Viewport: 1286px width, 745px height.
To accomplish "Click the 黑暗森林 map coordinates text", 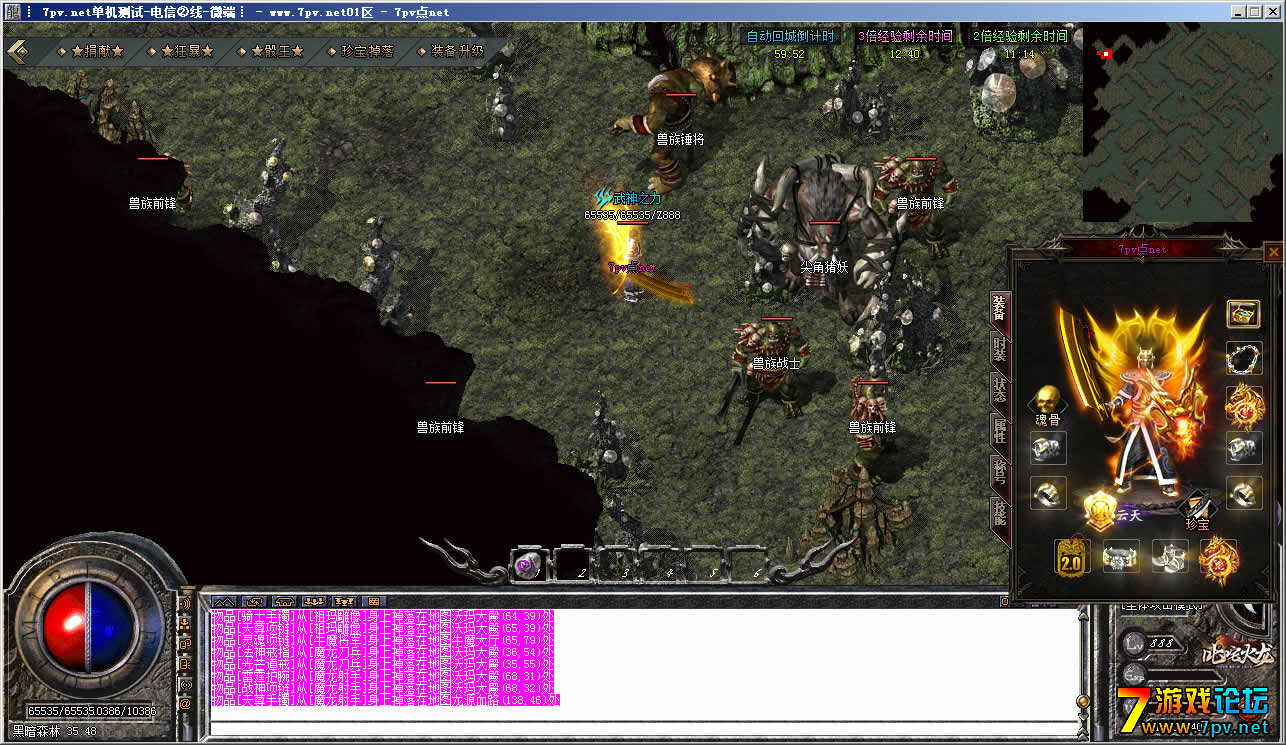I will click(x=54, y=731).
